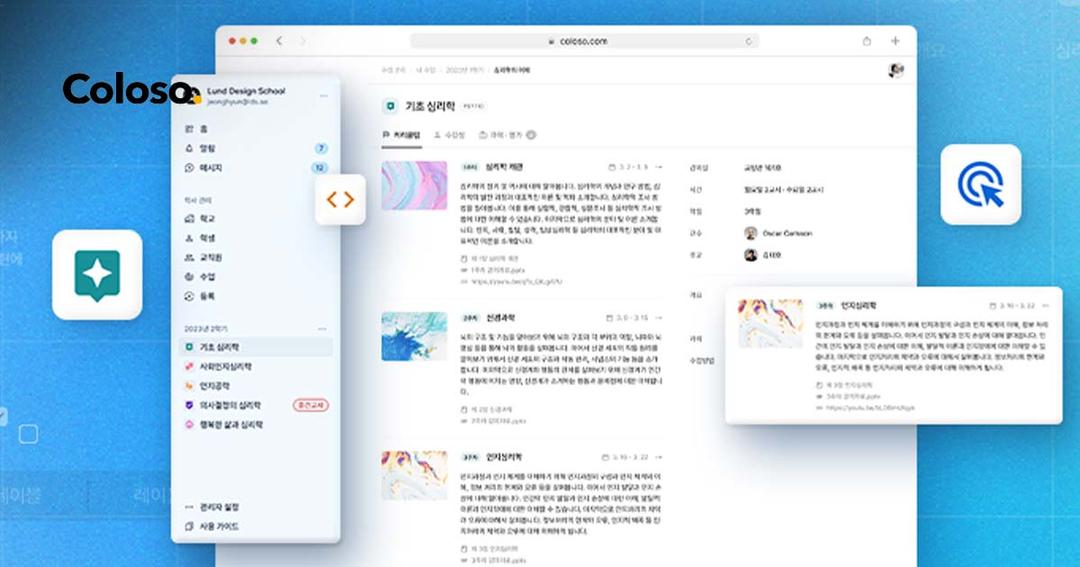
Task: Open Oscar Carlsson instructor profile
Action: coord(778,234)
